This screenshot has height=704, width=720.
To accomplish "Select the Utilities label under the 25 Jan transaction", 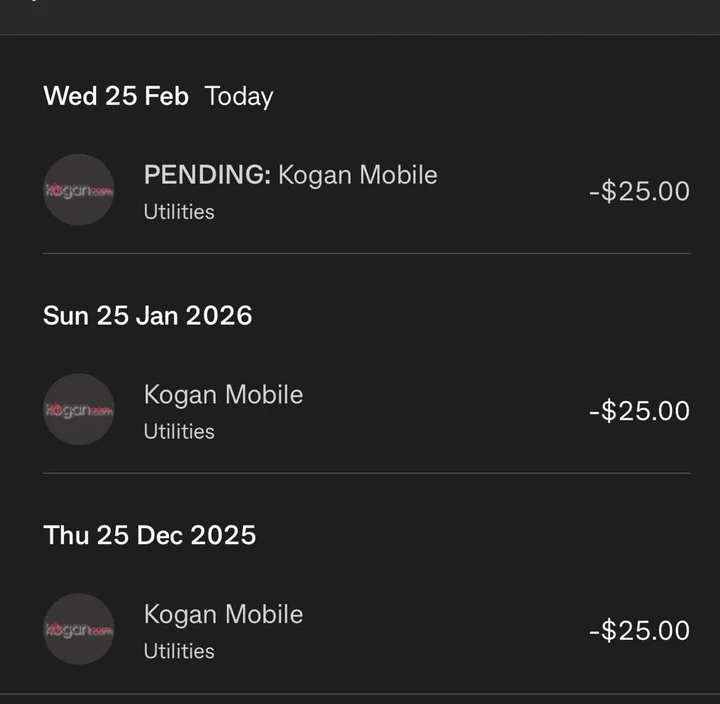I will pyautogui.click(x=179, y=432).
